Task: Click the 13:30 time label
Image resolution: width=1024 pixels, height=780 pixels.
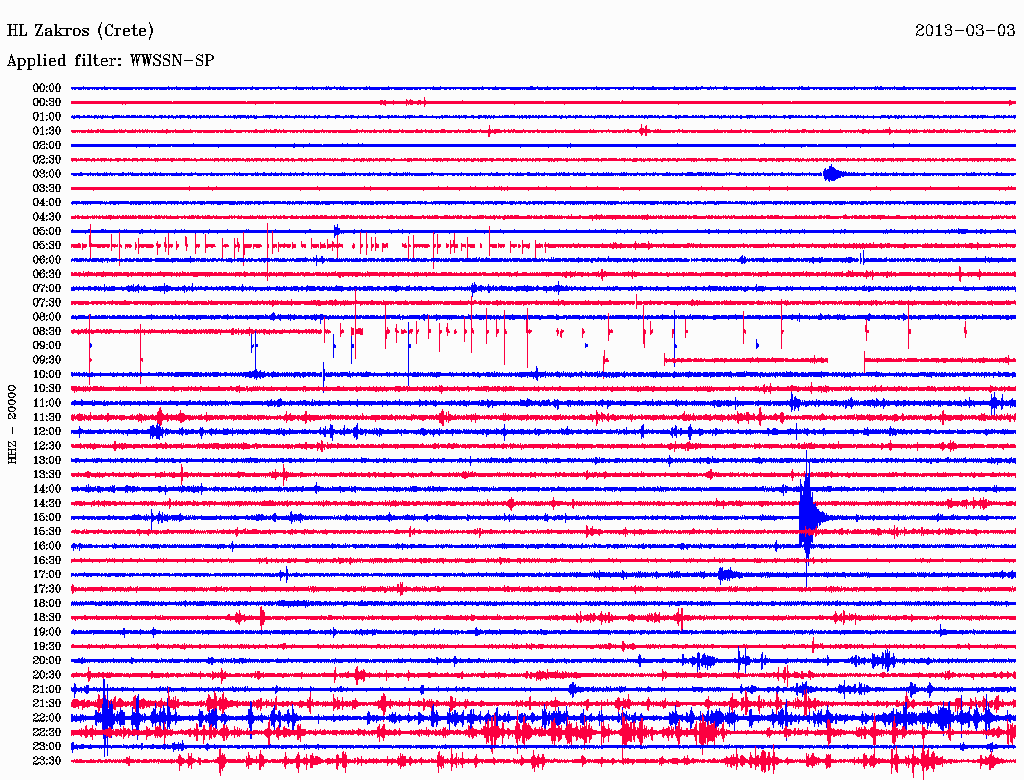Action: pos(47,475)
